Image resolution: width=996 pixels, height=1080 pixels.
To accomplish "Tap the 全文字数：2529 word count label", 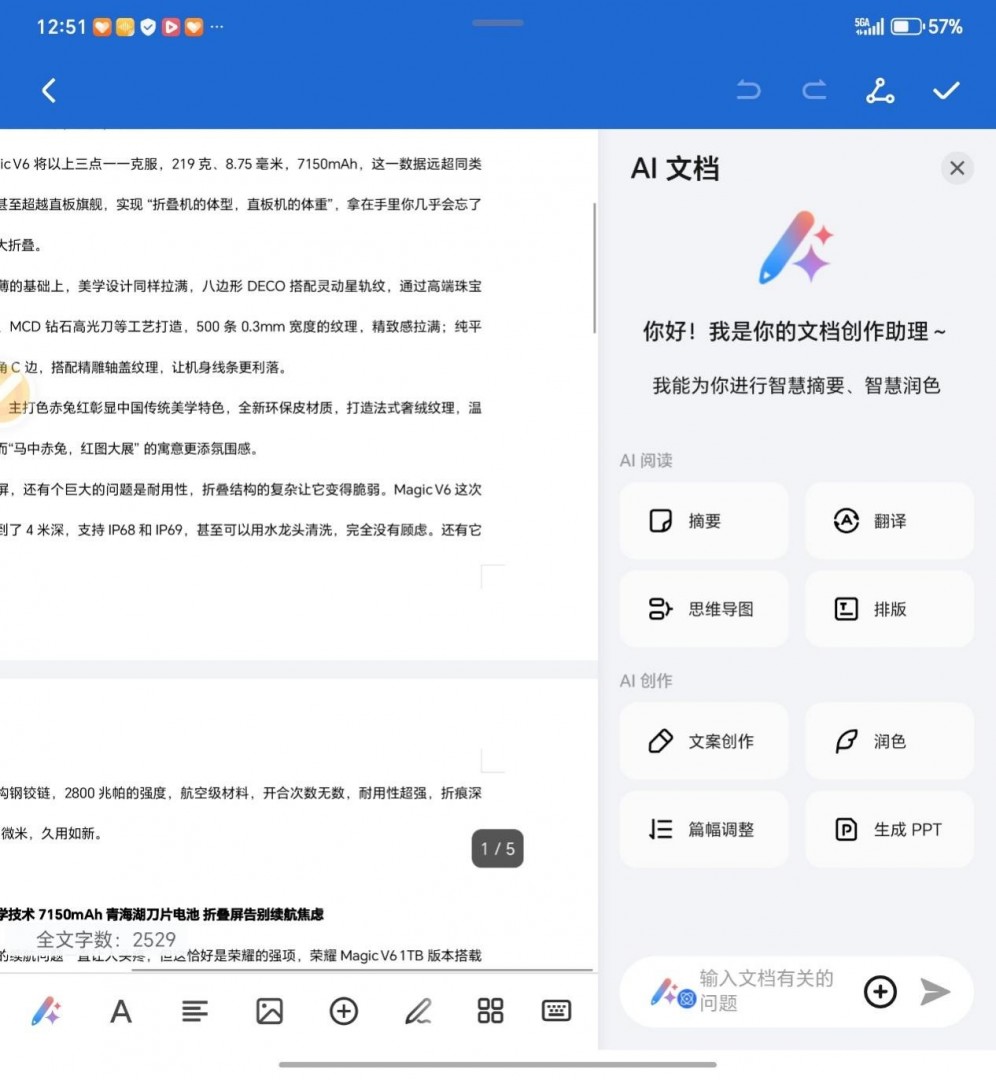I will click(x=105, y=939).
